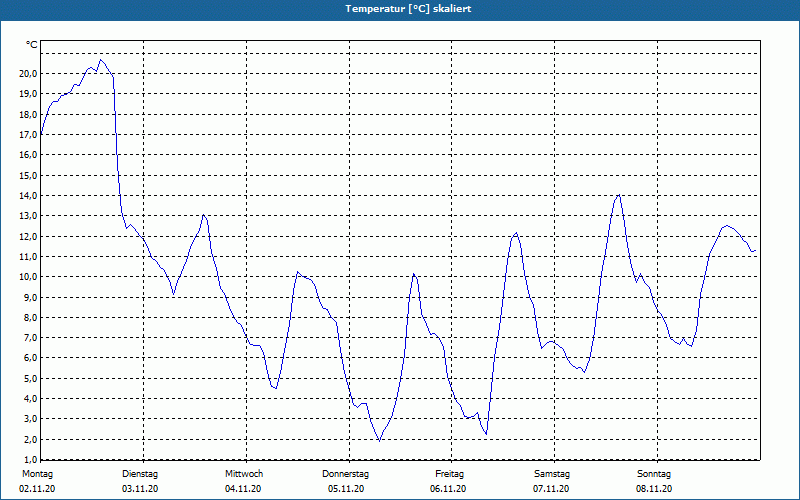
Task: Click the title 'Temperatur [°C] skaliert'
Action: [408, 9]
